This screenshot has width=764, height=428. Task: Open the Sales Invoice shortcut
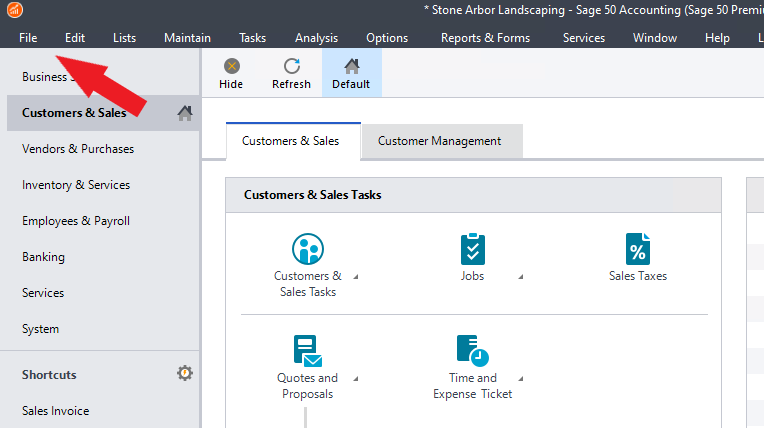(56, 411)
